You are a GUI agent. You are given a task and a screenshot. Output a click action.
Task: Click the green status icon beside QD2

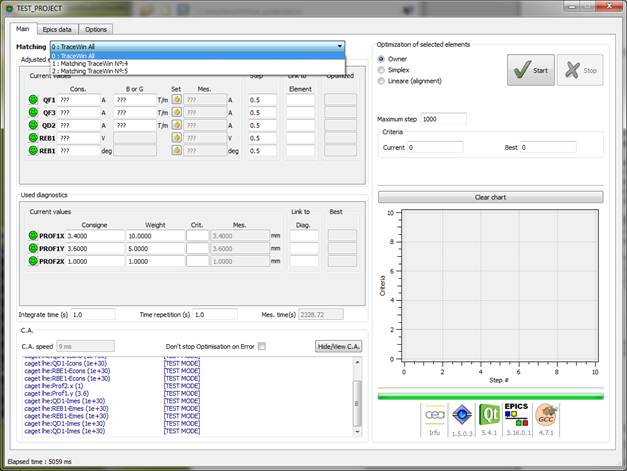pos(33,125)
